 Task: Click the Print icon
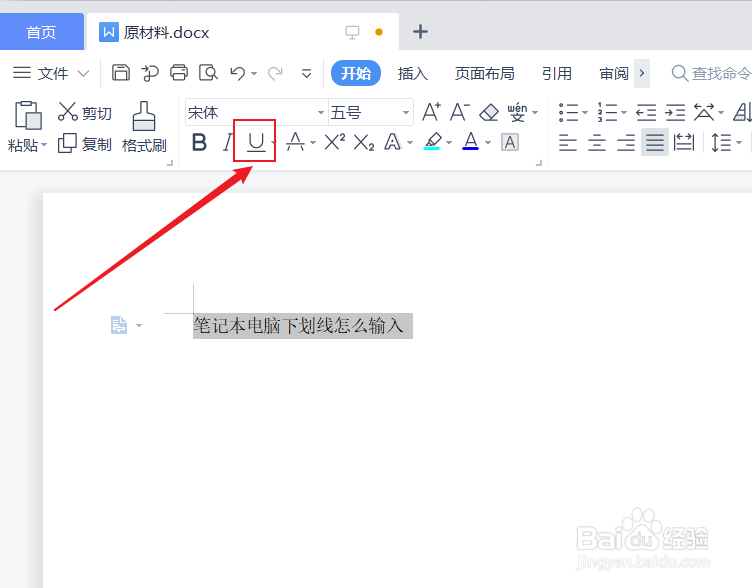click(179, 73)
